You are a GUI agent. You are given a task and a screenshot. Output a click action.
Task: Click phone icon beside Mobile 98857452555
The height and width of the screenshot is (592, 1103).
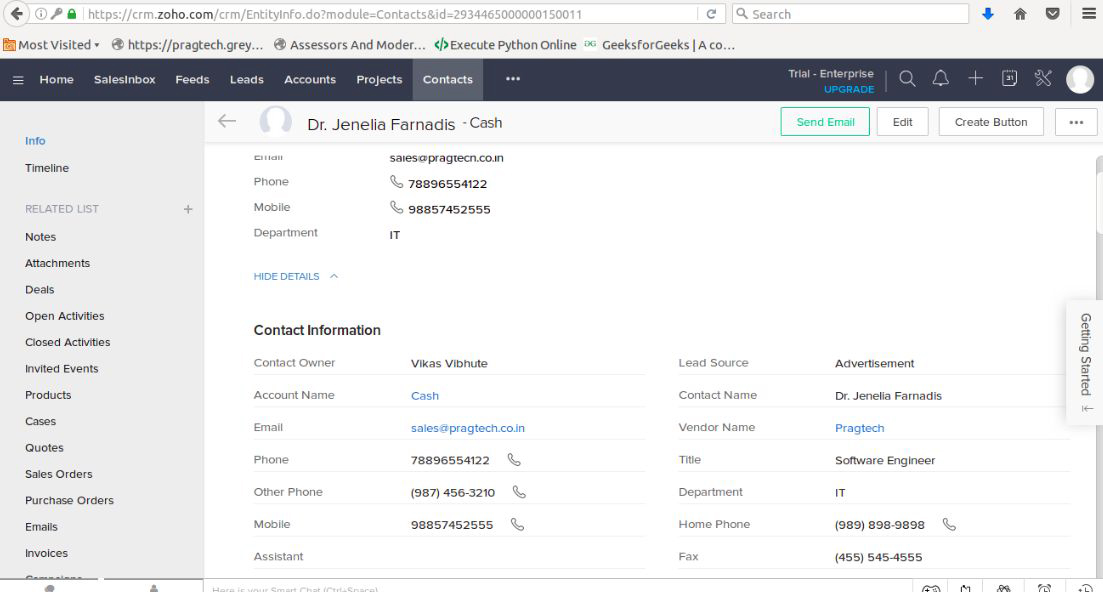pyautogui.click(x=517, y=525)
